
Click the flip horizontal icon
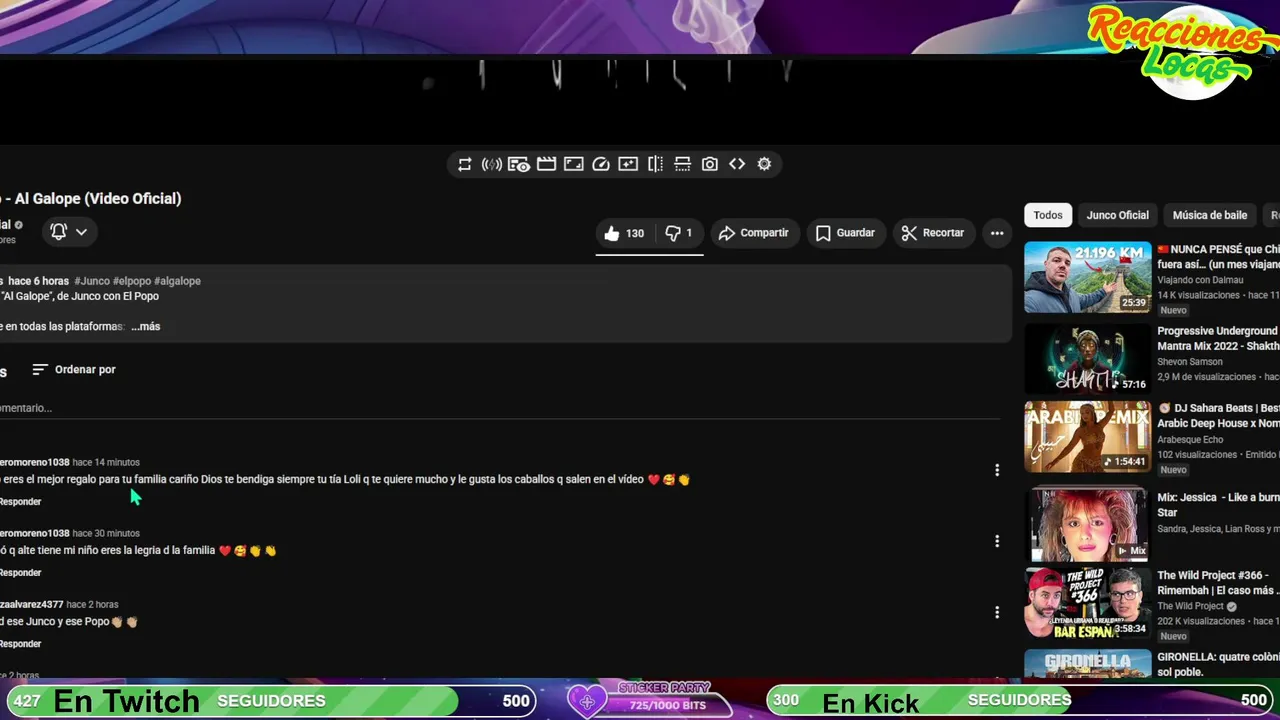(655, 164)
